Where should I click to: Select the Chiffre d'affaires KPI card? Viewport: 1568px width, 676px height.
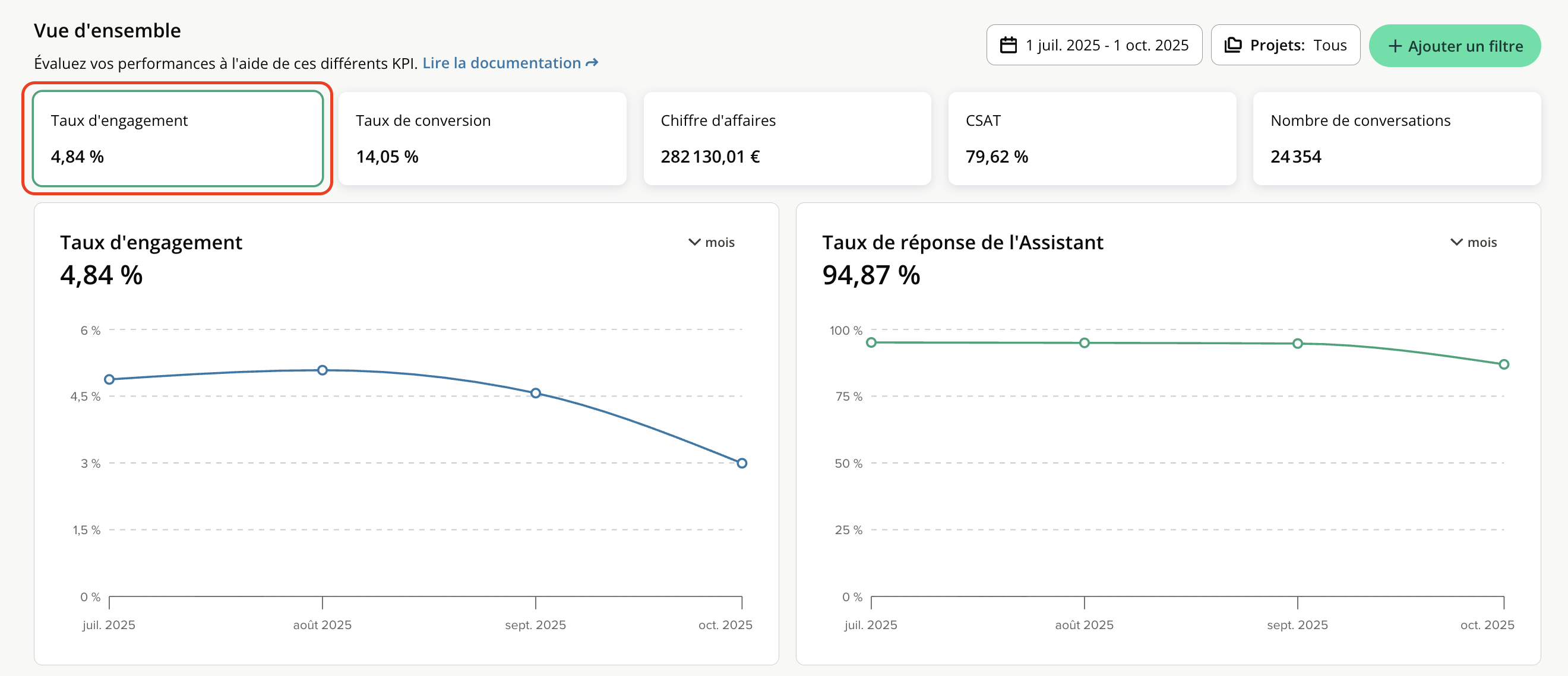[786, 138]
